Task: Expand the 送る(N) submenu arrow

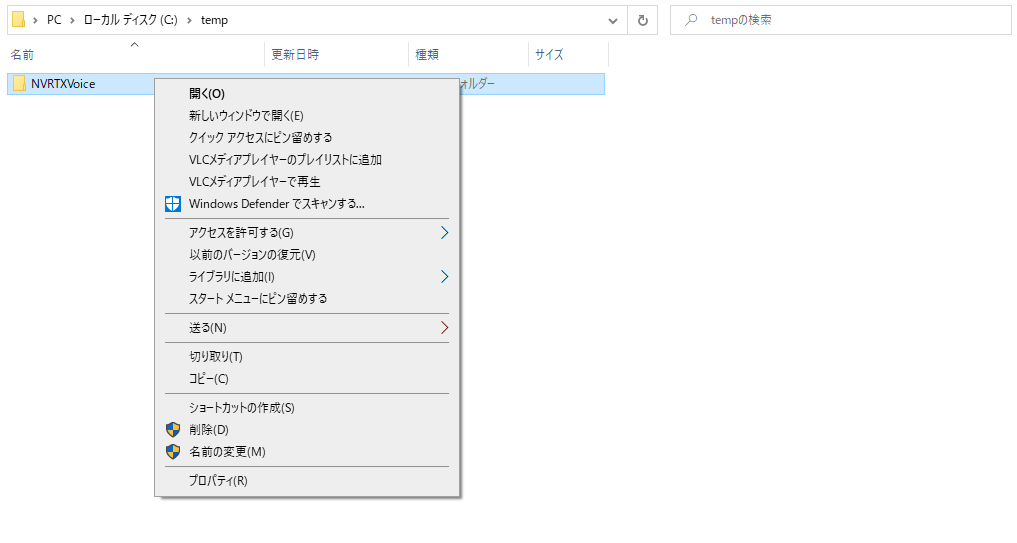Action: (x=444, y=328)
